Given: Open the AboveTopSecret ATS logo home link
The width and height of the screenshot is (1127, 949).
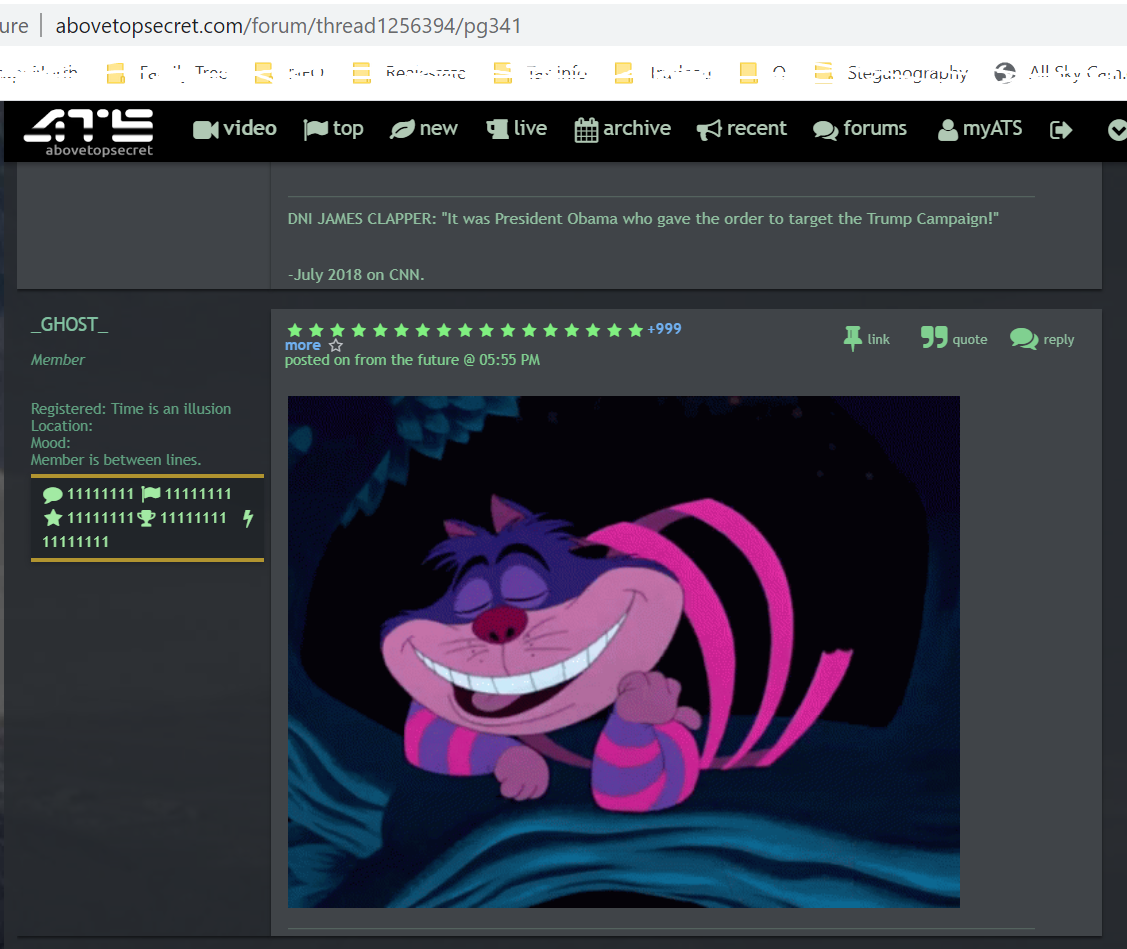Looking at the screenshot, I should (x=89, y=132).
